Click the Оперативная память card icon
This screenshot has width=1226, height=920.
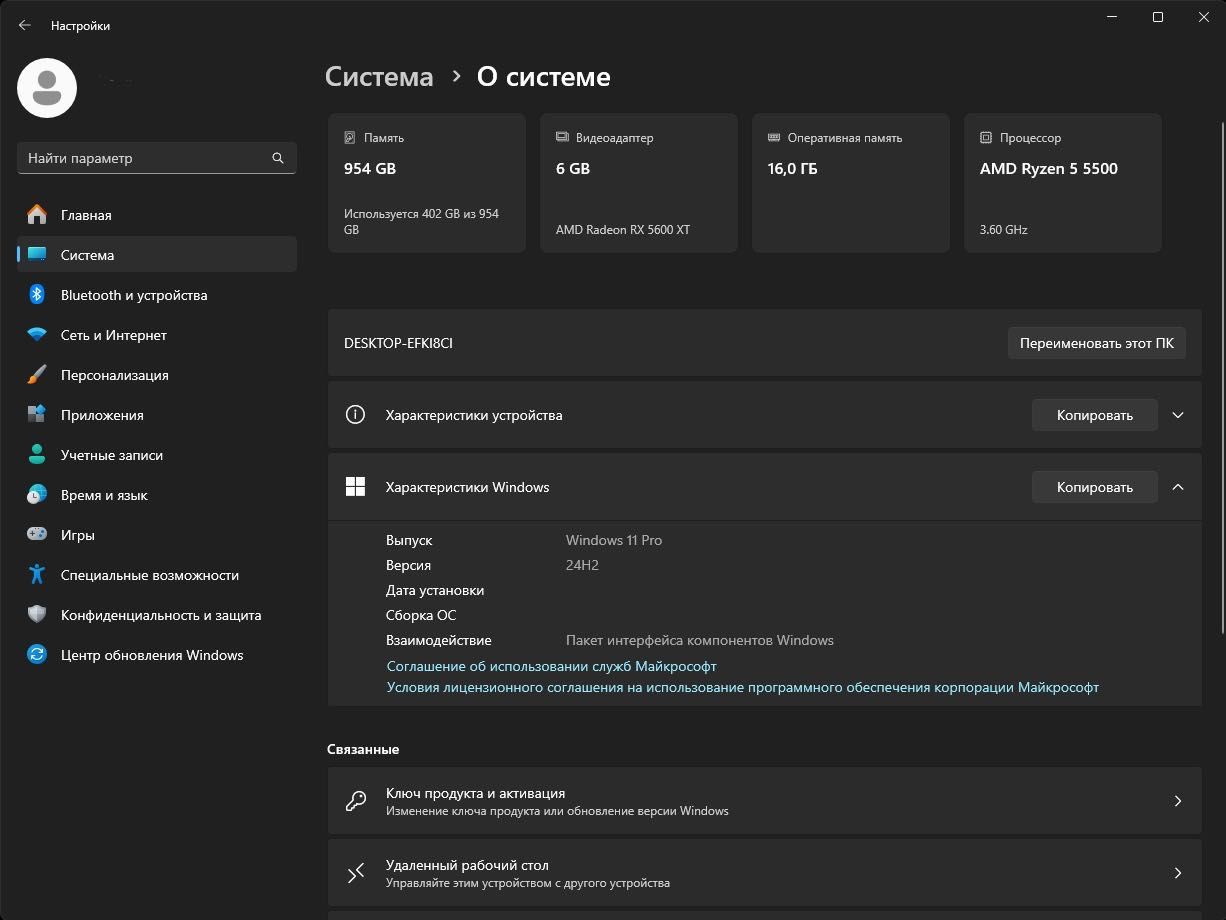coord(774,138)
